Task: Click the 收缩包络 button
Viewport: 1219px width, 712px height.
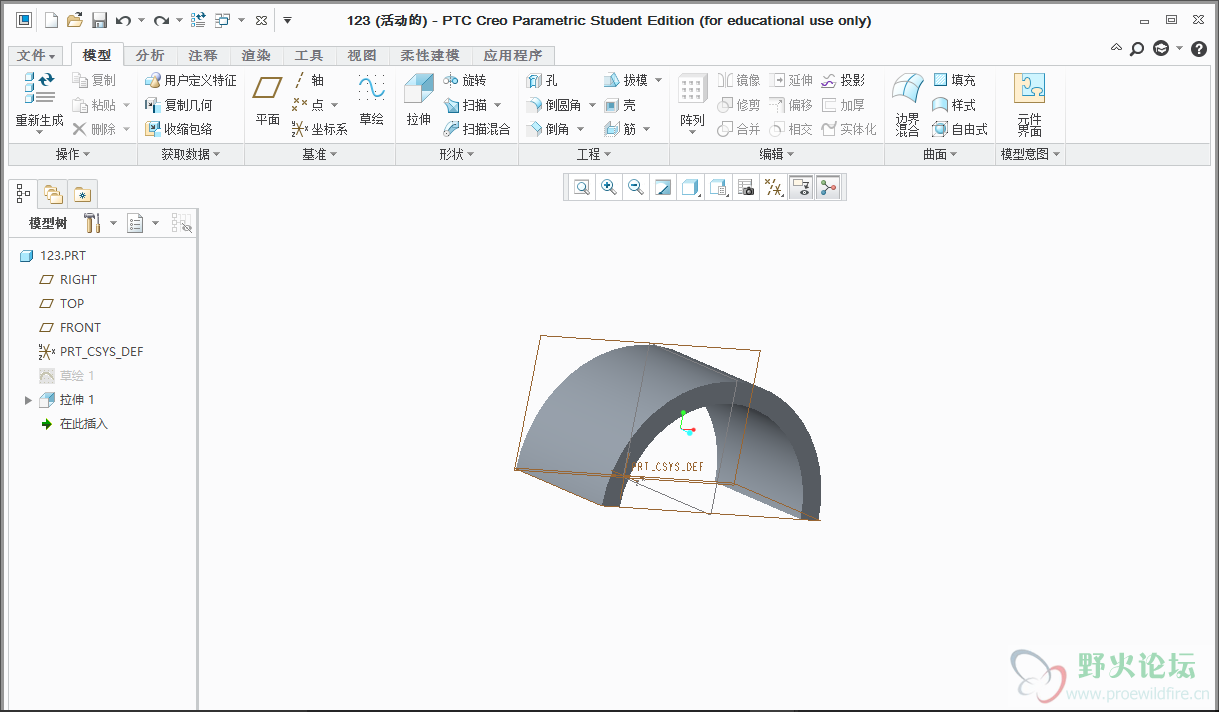Action: 178,129
